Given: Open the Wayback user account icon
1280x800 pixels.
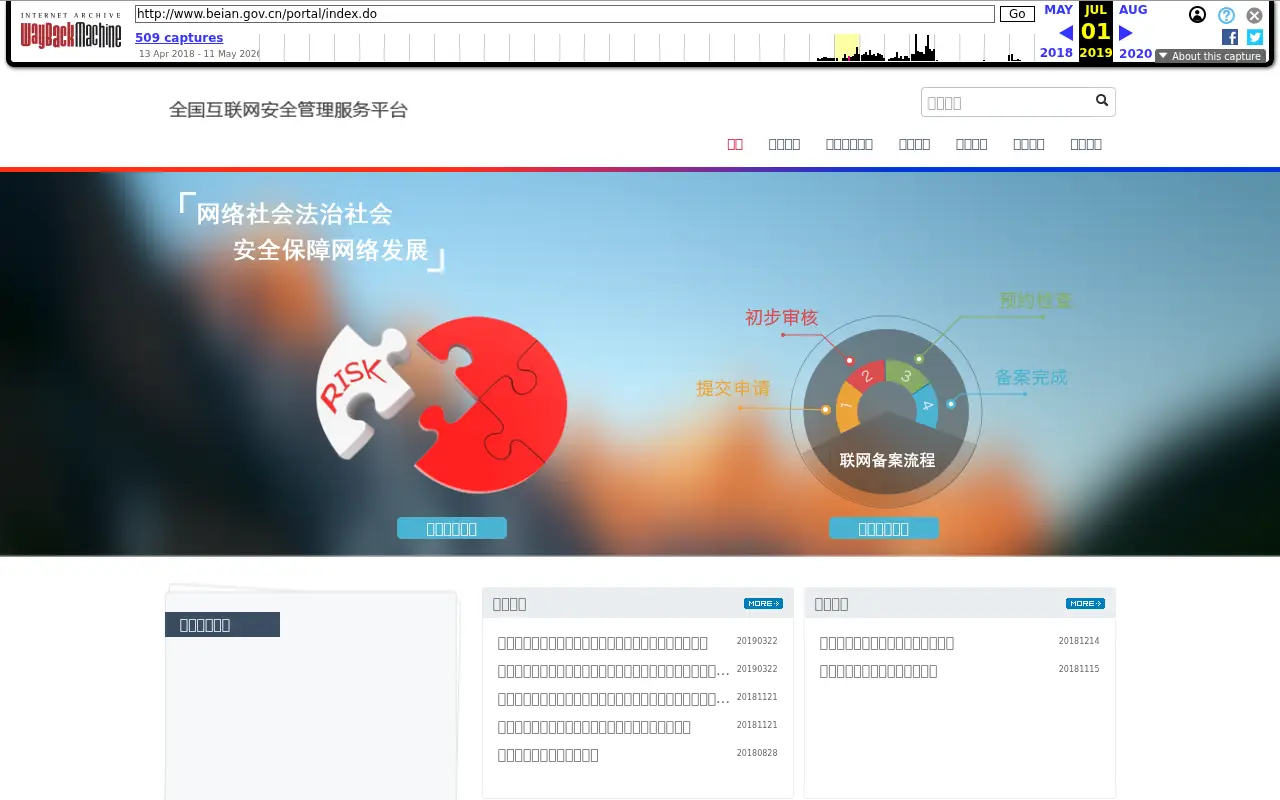Looking at the screenshot, I should tap(1197, 15).
